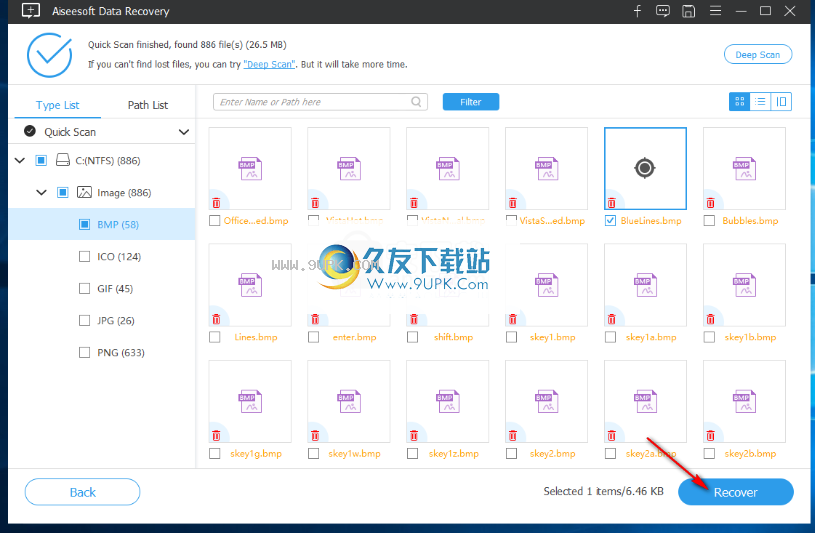Click the Lines.bmp BMP file icon
The height and width of the screenshot is (535, 815).
(x=250, y=285)
